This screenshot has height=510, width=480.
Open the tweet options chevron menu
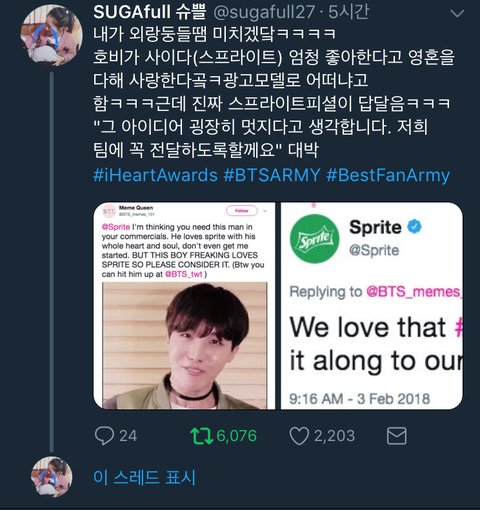457,14
